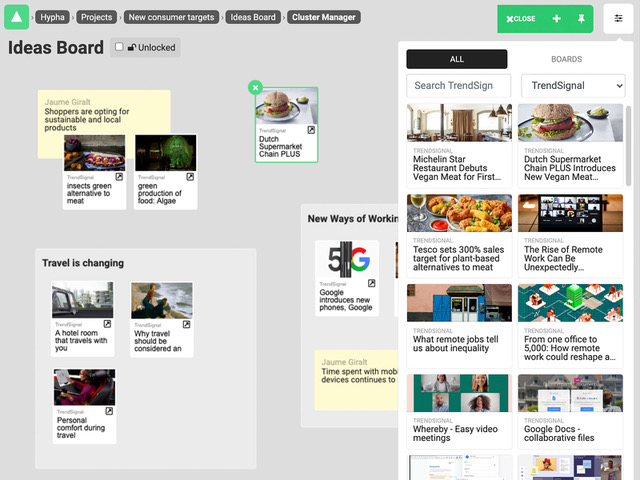Select the hotel room that travels thumbnail
Image resolution: width=640 pixels, height=480 pixels.
pos(83,300)
